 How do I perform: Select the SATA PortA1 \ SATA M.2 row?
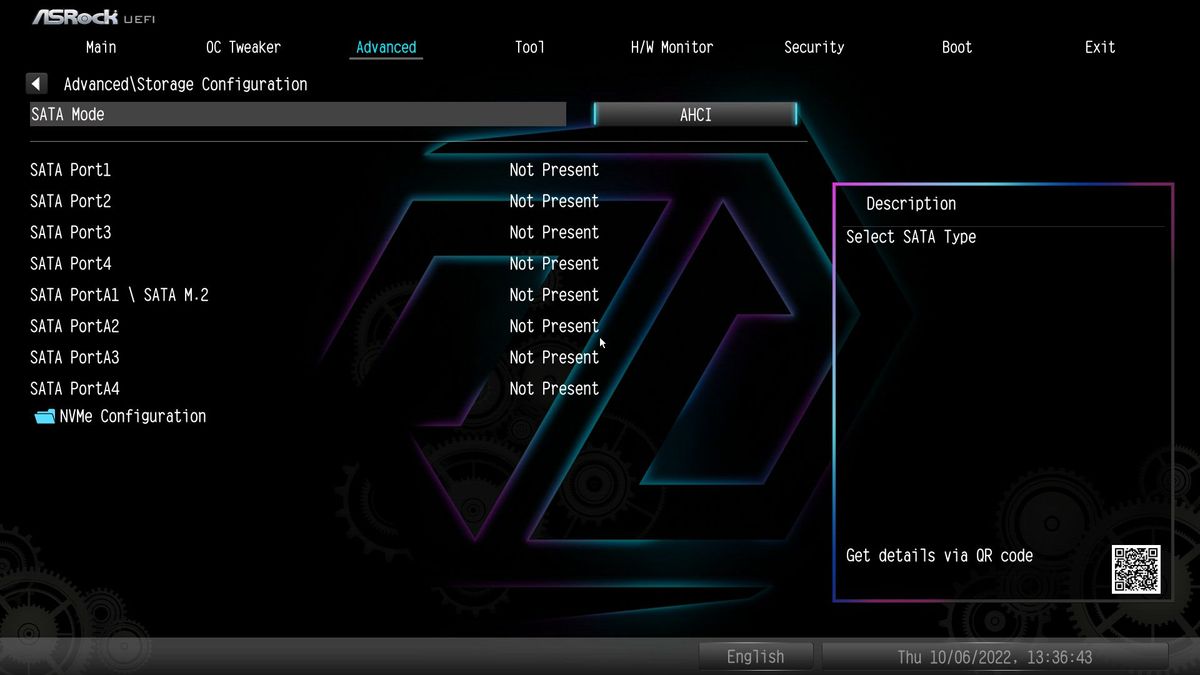pyautogui.click(x=315, y=295)
